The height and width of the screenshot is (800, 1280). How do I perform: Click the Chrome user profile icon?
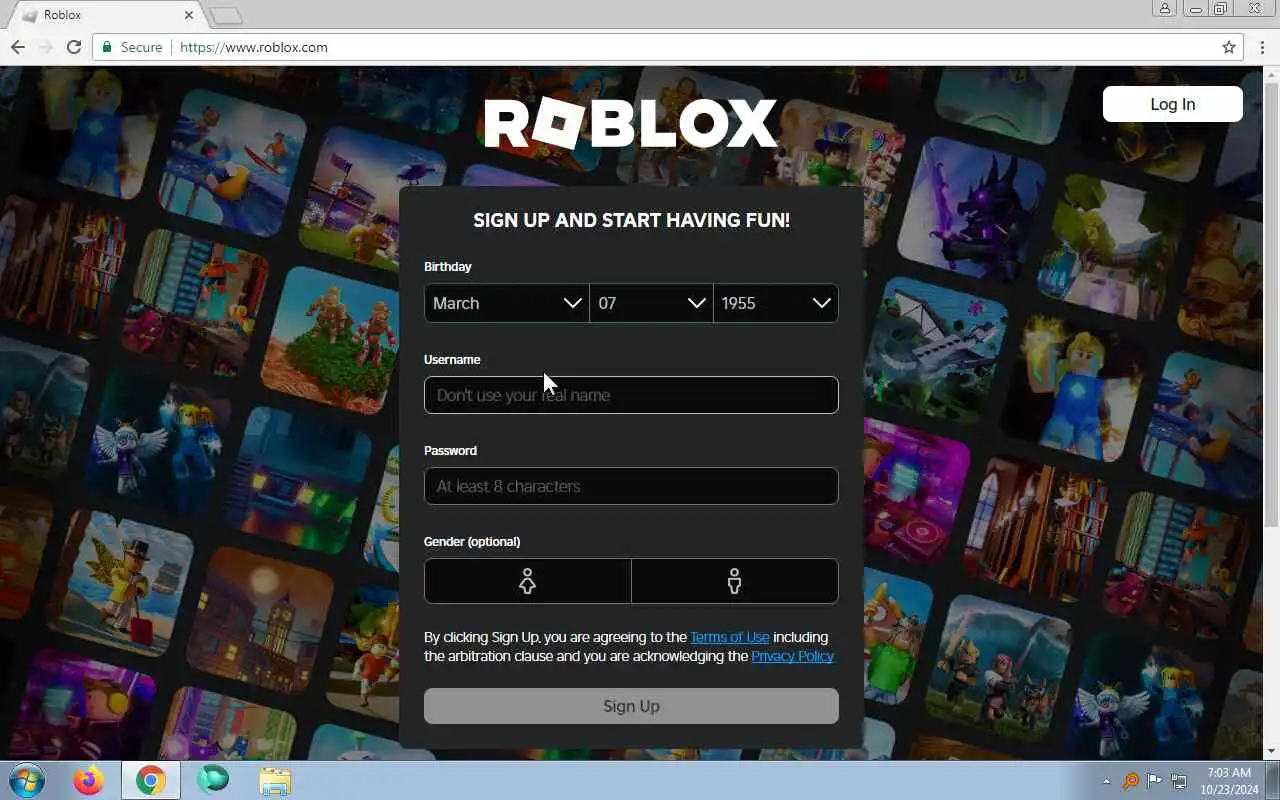1165,8
